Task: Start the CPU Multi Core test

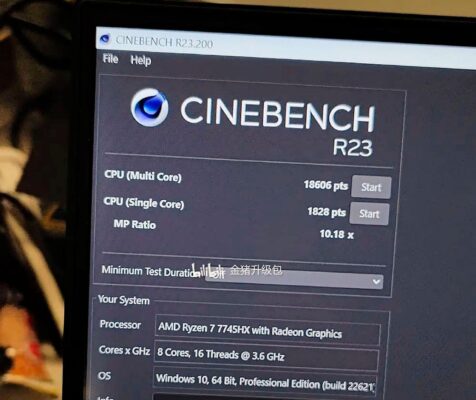Action: click(x=371, y=187)
